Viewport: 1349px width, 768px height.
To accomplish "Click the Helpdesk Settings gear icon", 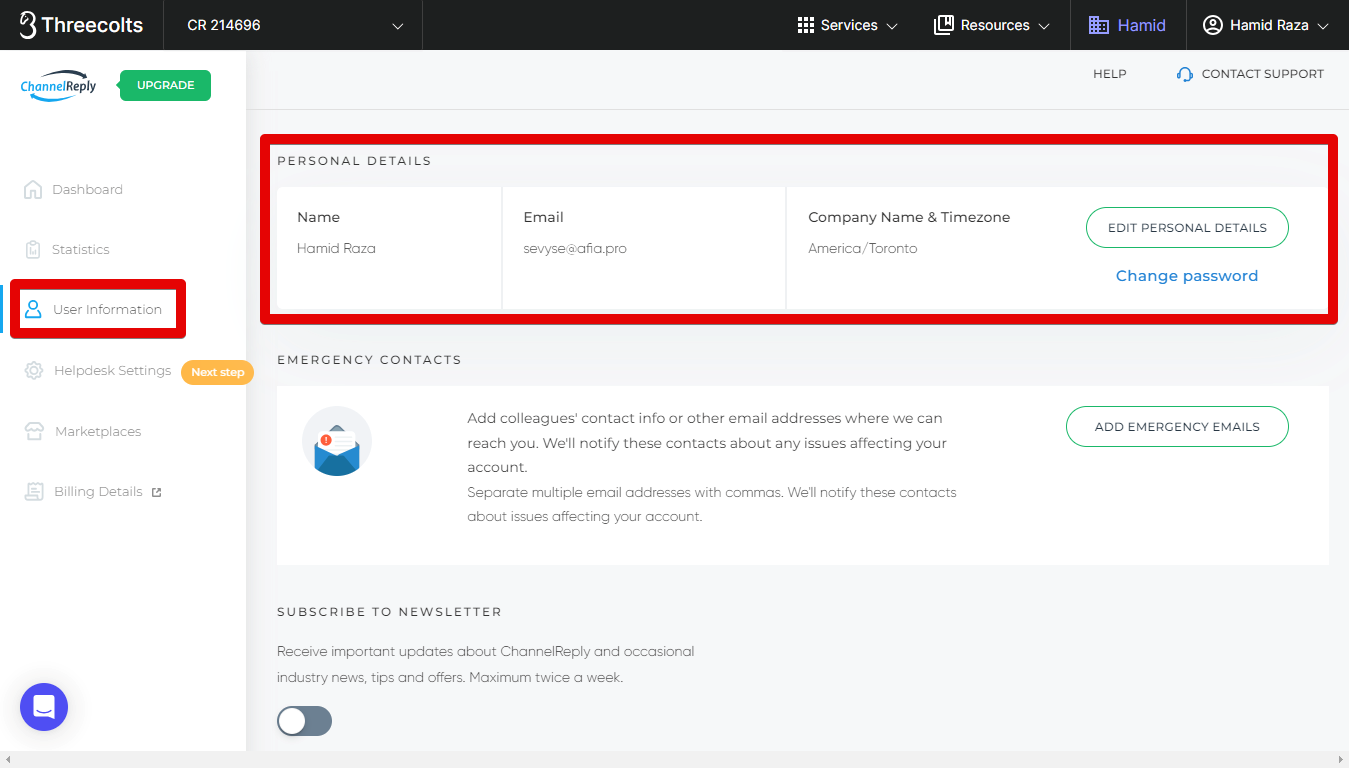I will pyautogui.click(x=34, y=371).
